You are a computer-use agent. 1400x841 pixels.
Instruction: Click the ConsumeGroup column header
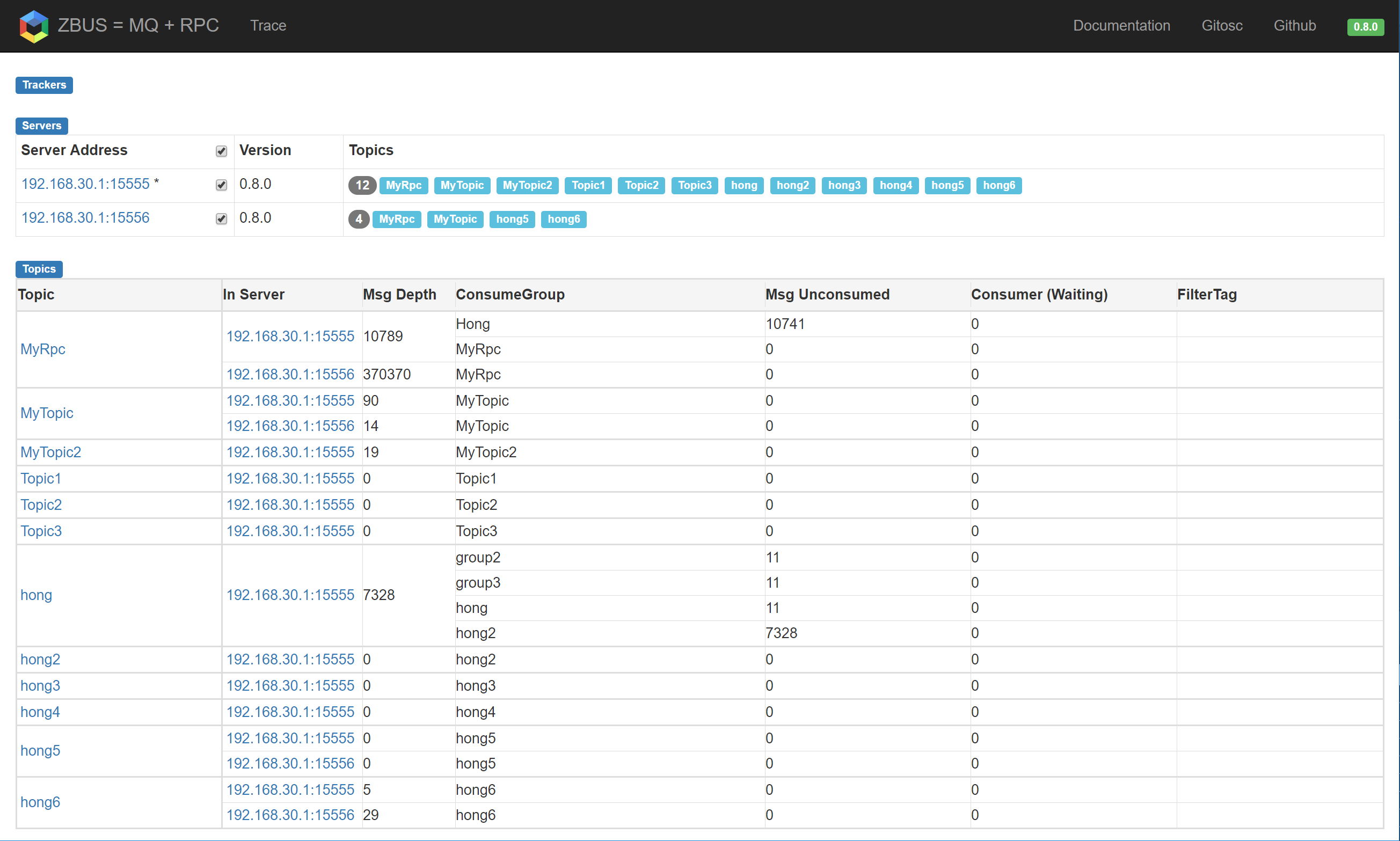(510, 295)
